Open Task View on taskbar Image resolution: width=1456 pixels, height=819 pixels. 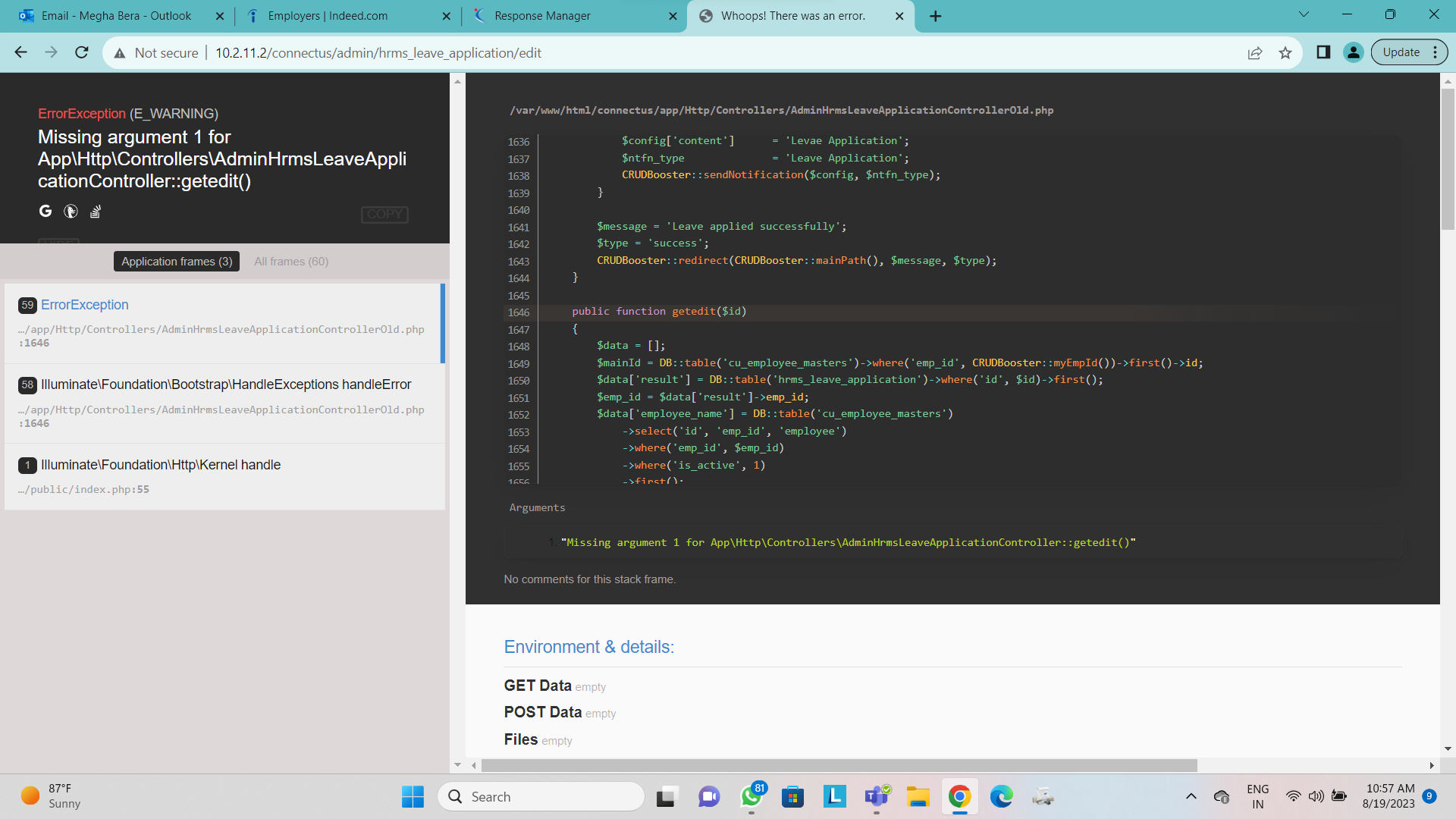(x=666, y=796)
